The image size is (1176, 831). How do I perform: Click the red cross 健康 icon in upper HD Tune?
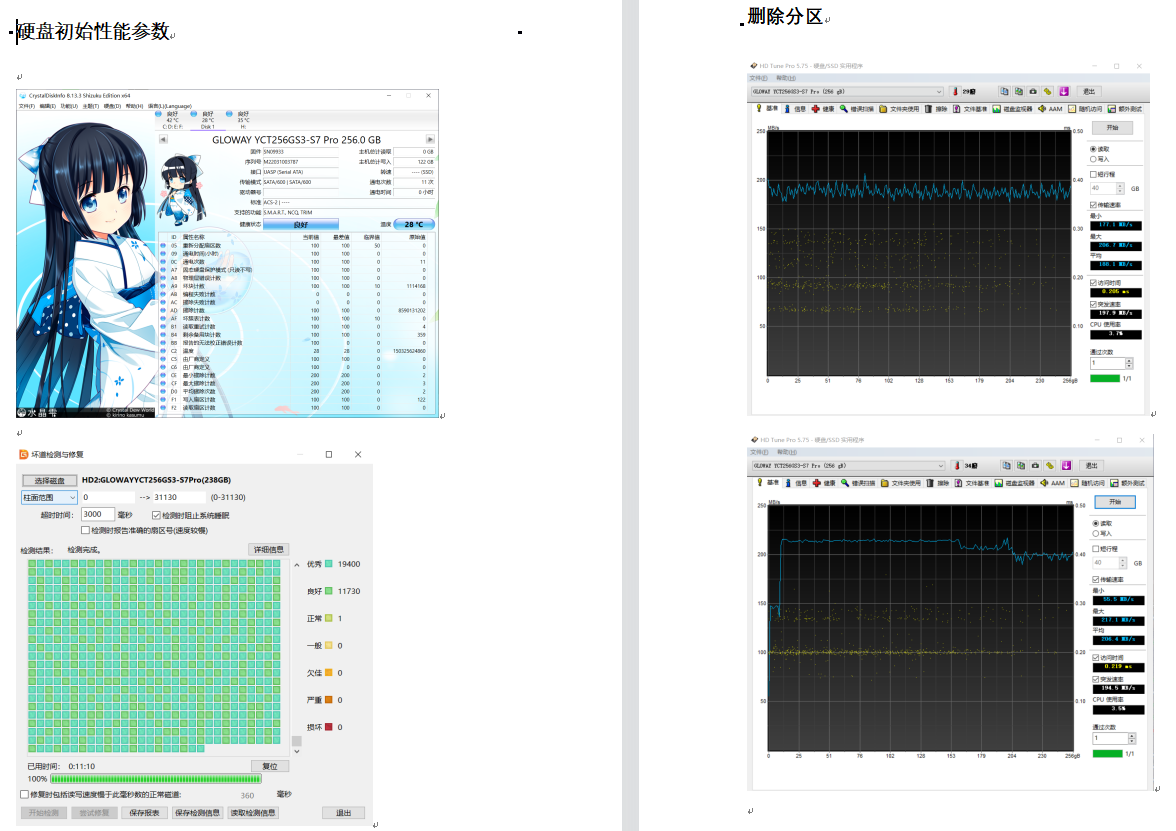(x=815, y=109)
